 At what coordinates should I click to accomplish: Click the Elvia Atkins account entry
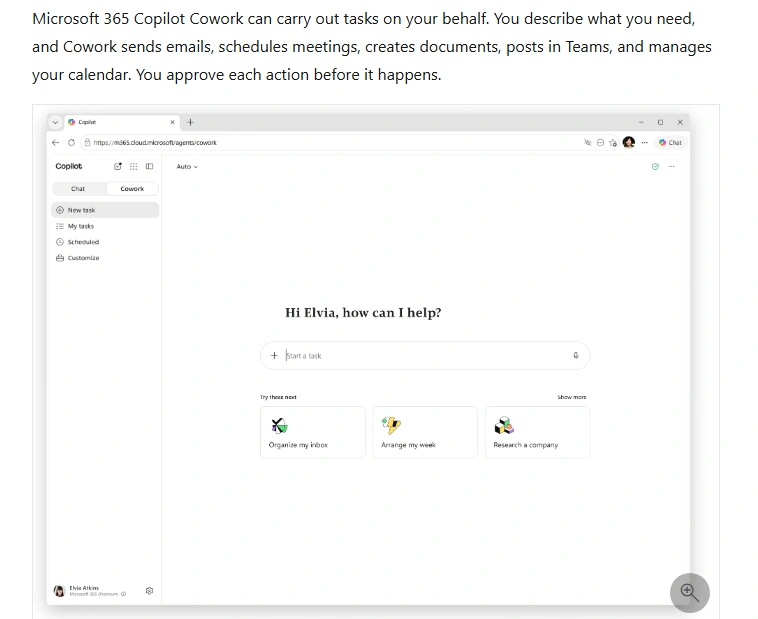[89, 591]
